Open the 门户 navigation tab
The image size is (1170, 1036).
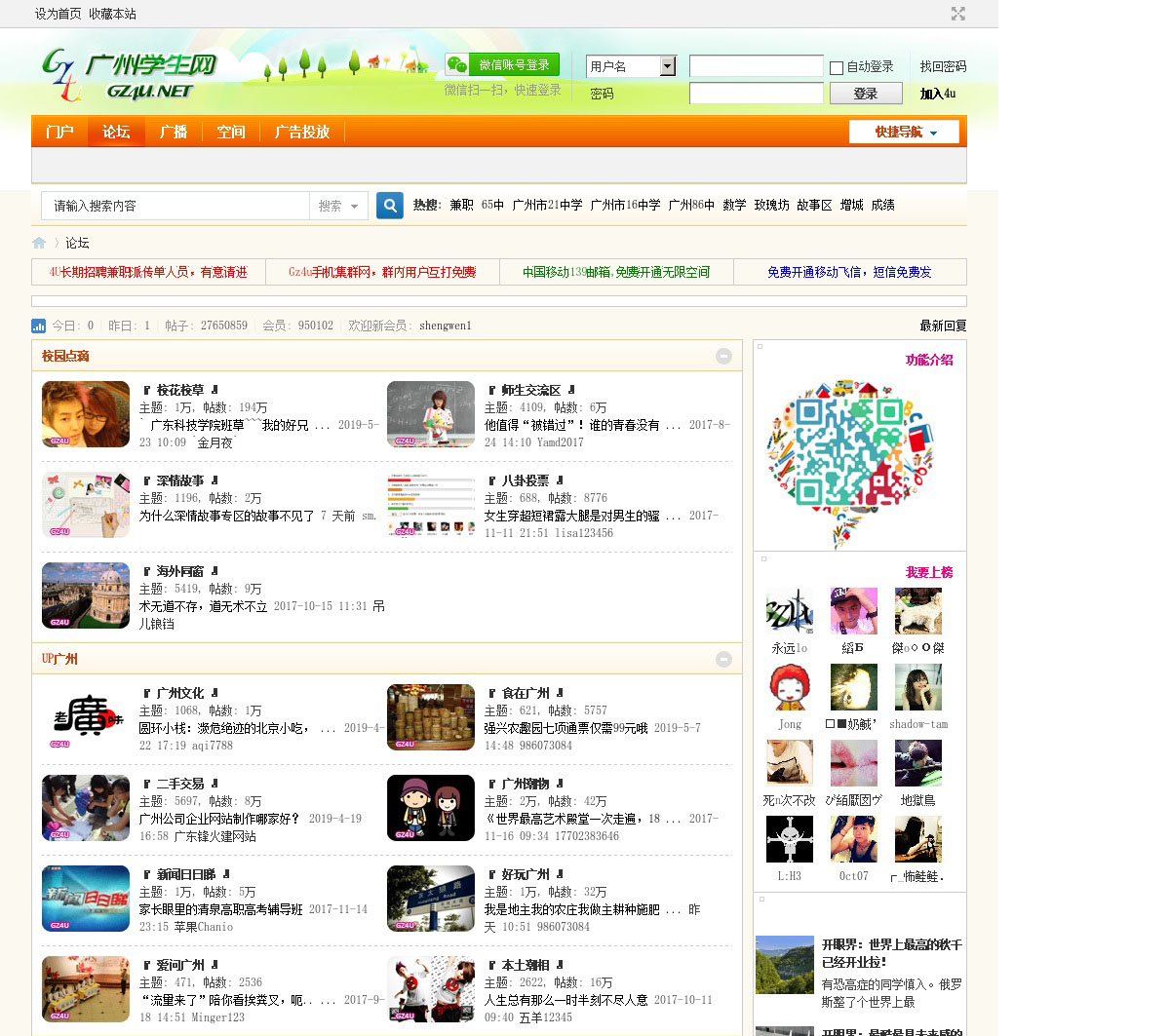[x=59, y=132]
